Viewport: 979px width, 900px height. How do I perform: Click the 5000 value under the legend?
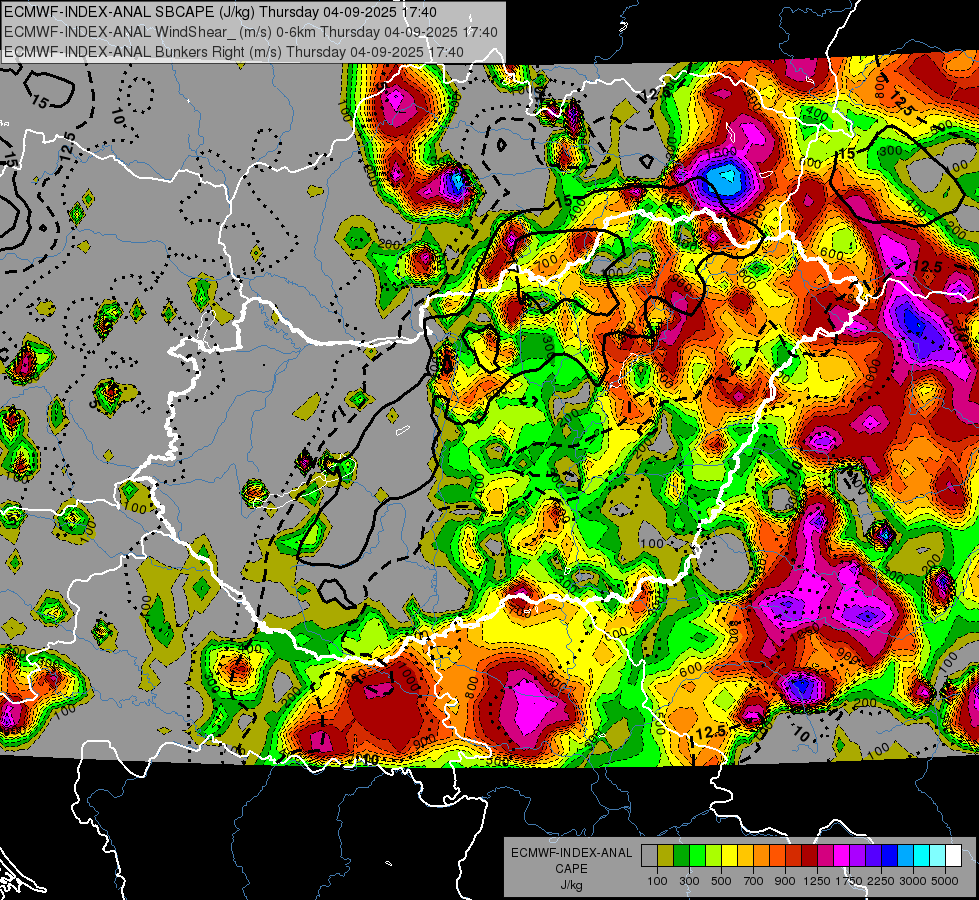click(x=945, y=881)
